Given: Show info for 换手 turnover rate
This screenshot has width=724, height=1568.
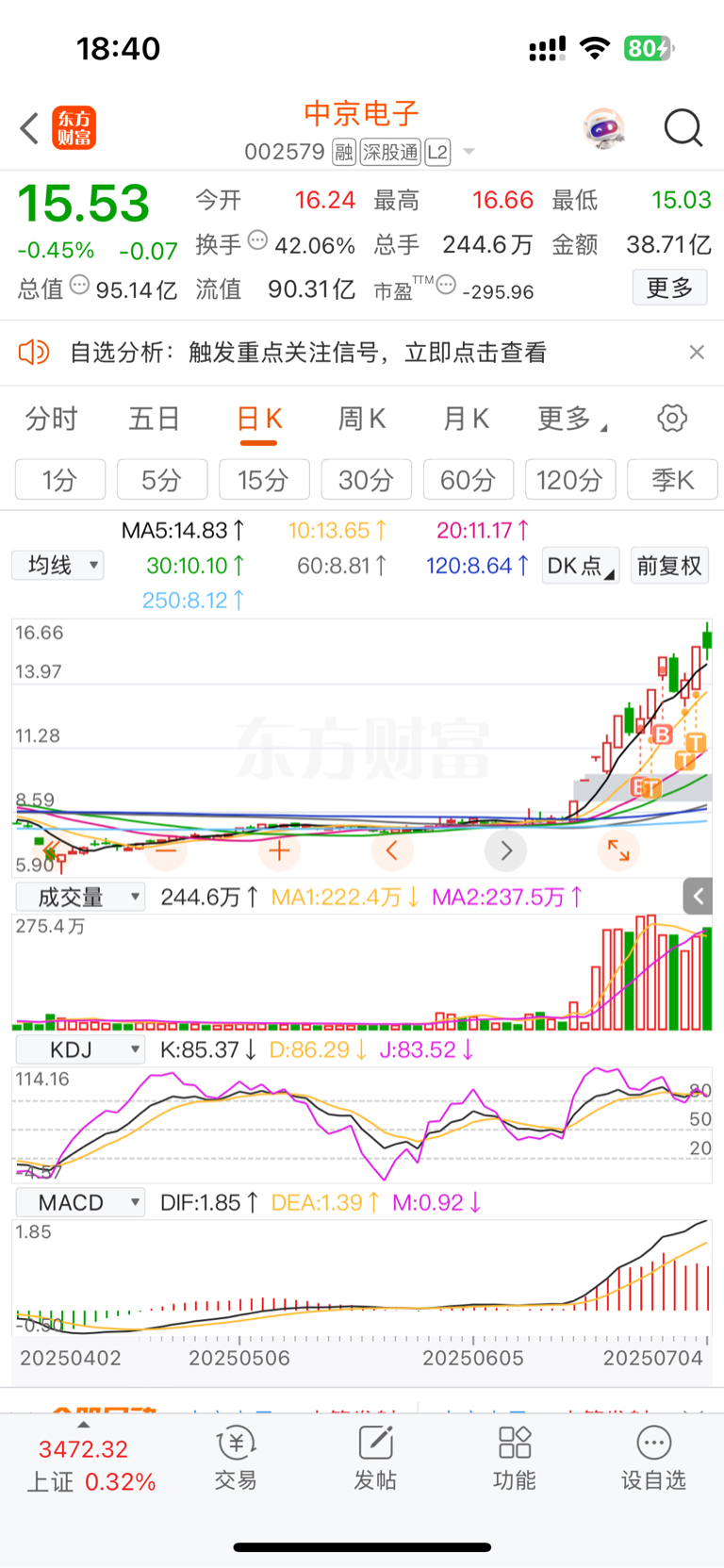Looking at the screenshot, I should tap(257, 240).
